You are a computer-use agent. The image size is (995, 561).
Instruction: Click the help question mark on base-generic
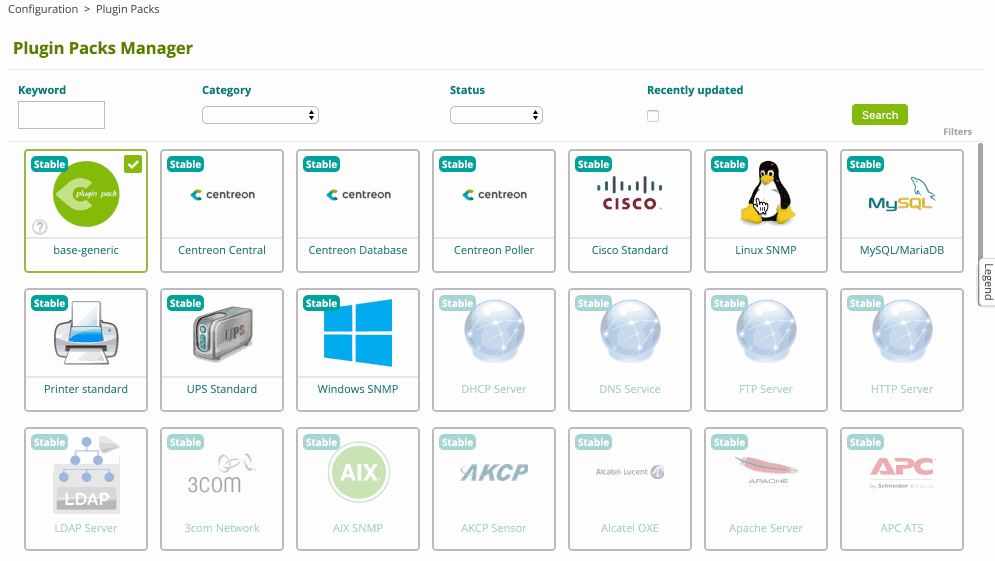tap(41, 227)
